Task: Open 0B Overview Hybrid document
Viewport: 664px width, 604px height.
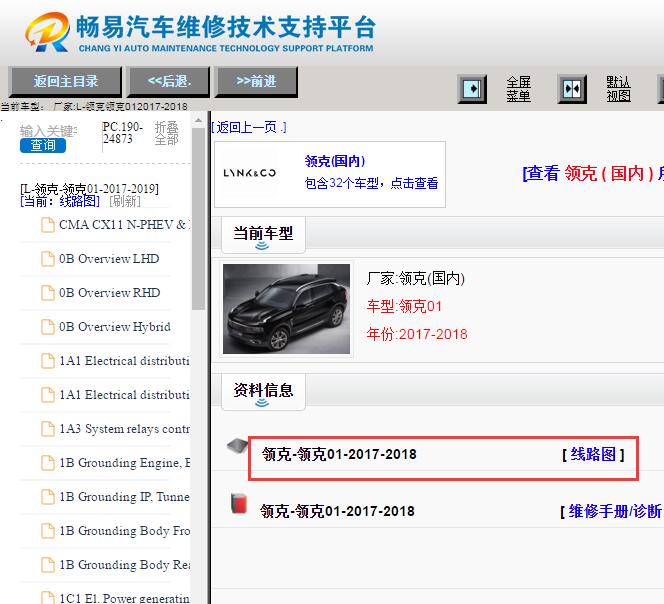Action: [115, 327]
